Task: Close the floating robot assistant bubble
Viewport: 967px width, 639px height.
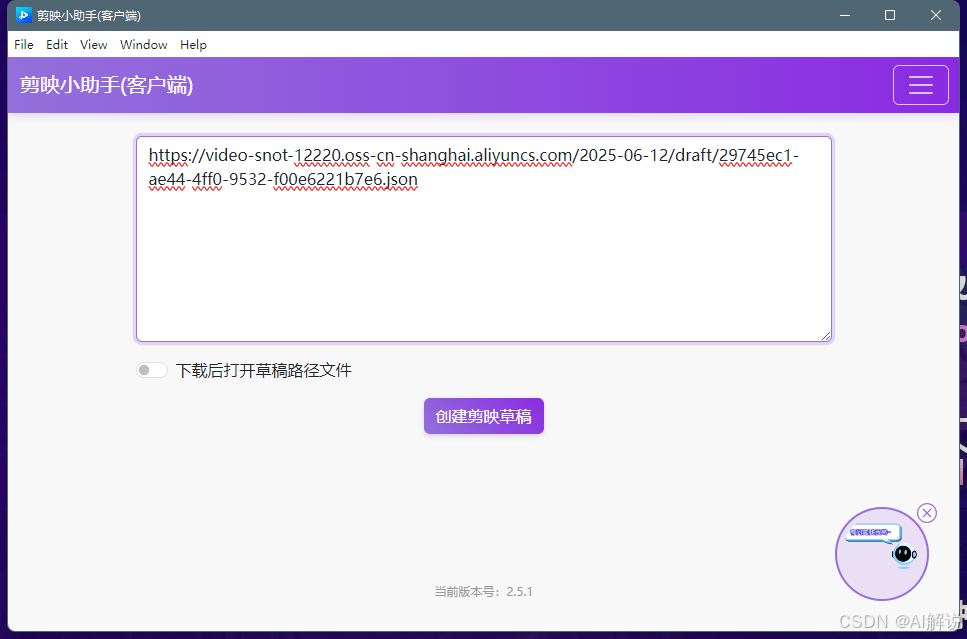Action: pyautogui.click(x=926, y=513)
